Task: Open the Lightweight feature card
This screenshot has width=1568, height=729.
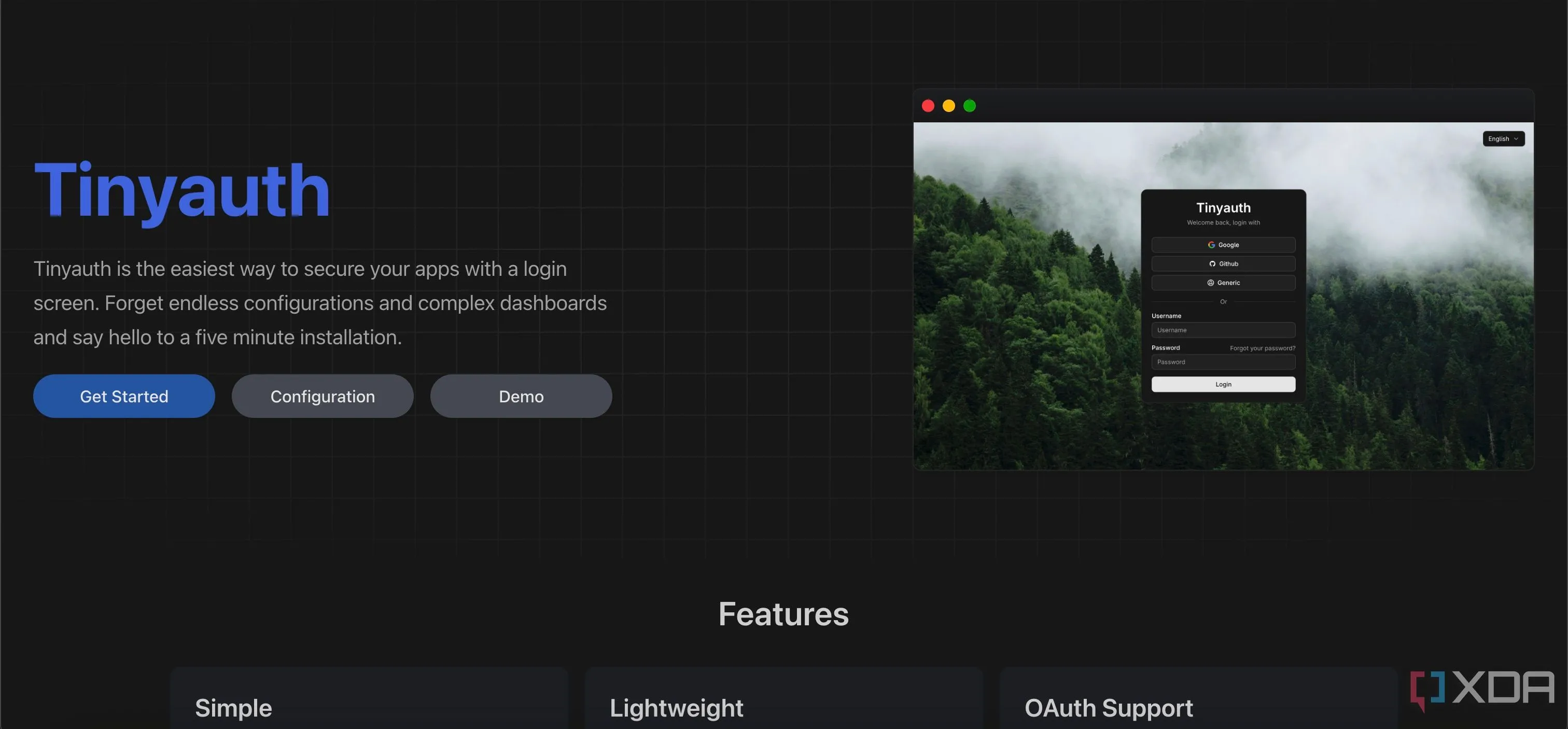Action: 784,698
